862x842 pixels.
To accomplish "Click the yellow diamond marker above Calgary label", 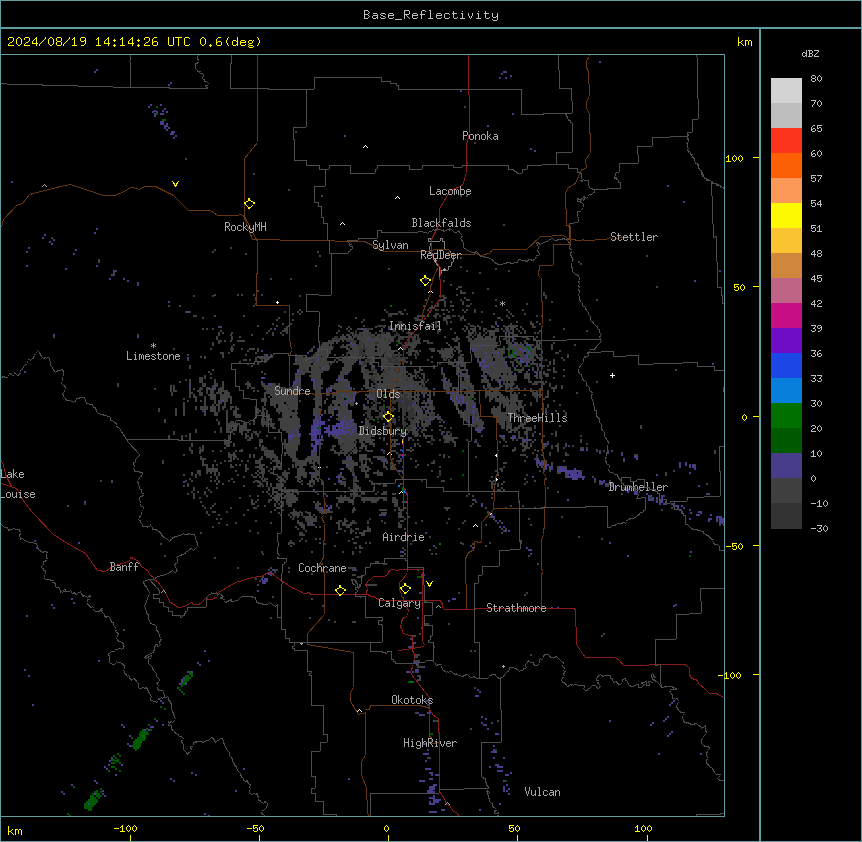I will pos(405,589).
